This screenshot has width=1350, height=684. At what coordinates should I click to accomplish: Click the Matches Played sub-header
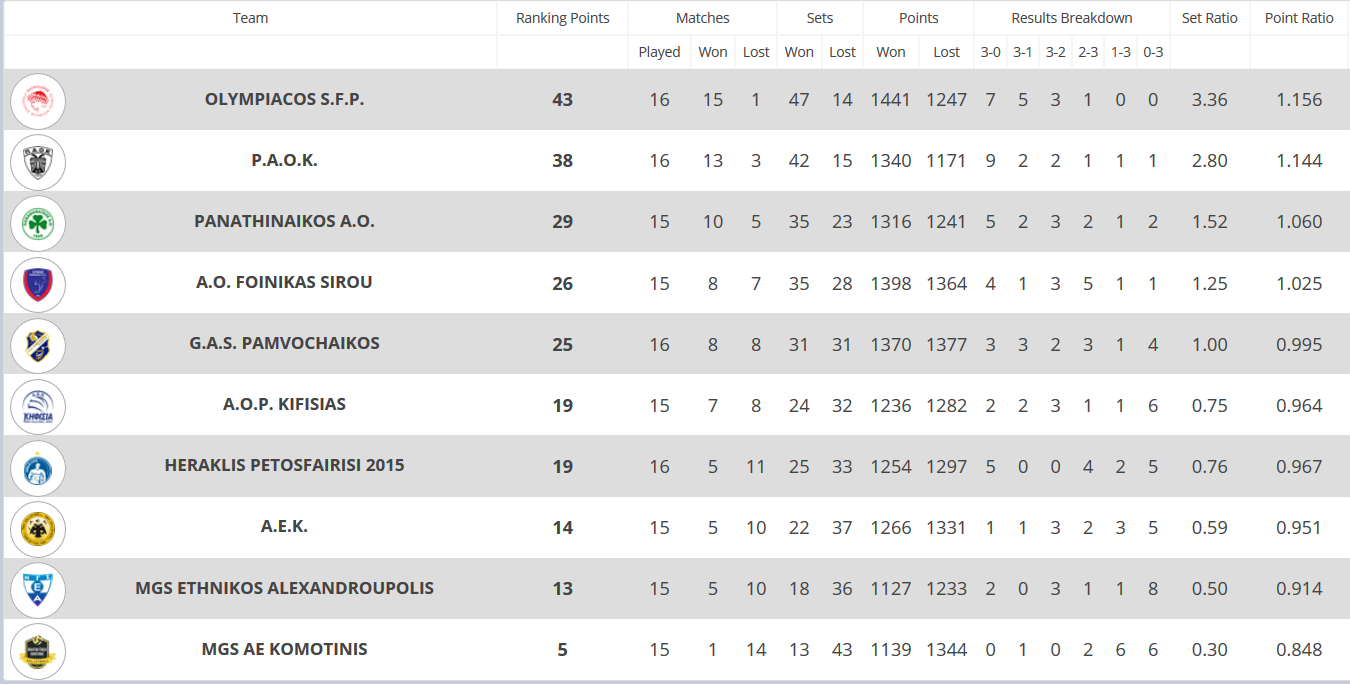point(659,52)
